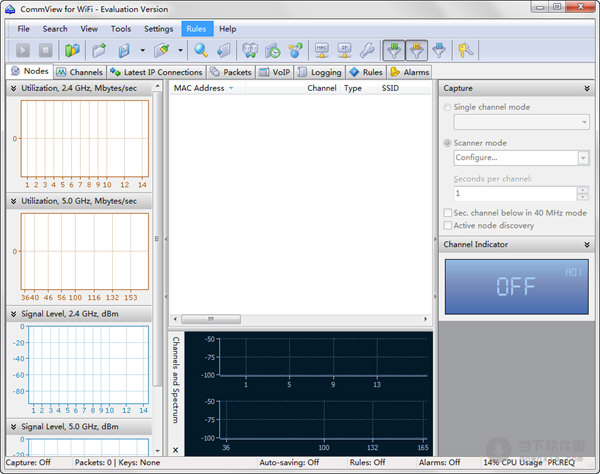Viewport: 600px width, 474px height.
Task: Click the Seconds per channel field
Action: coord(515,194)
